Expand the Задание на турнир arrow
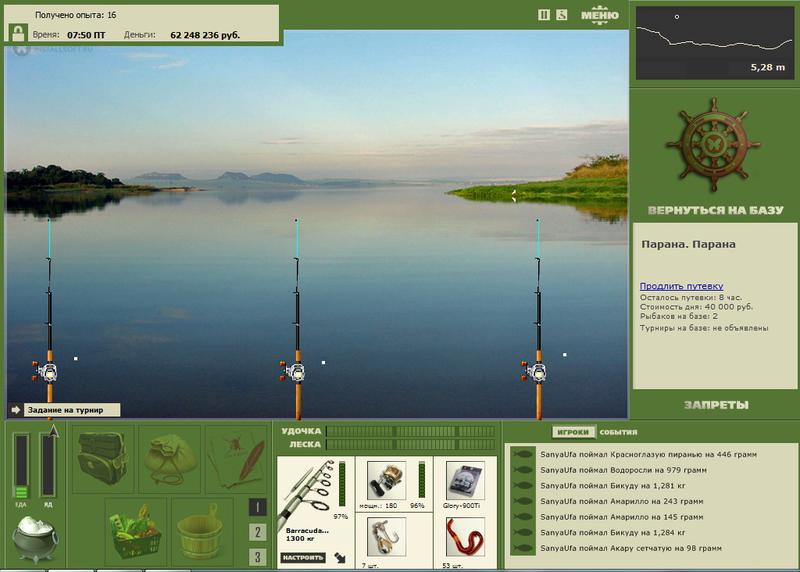The width and height of the screenshot is (800, 572). pyautogui.click(x=16, y=410)
